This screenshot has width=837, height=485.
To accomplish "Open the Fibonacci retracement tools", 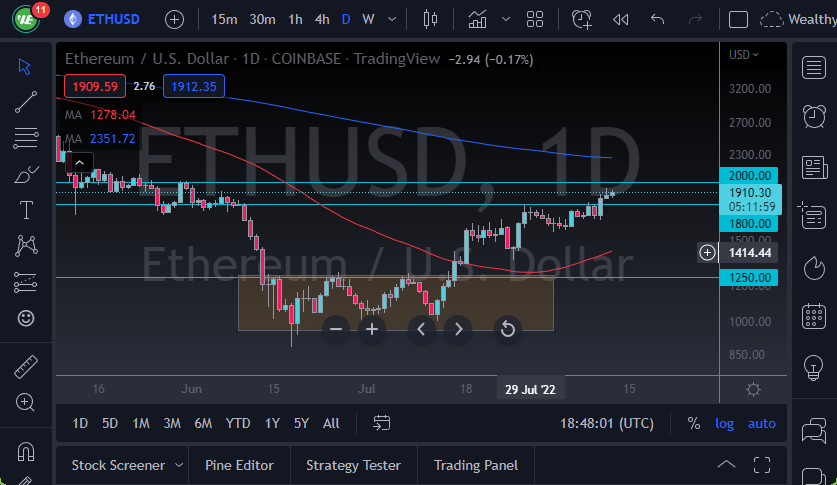I will [26, 138].
